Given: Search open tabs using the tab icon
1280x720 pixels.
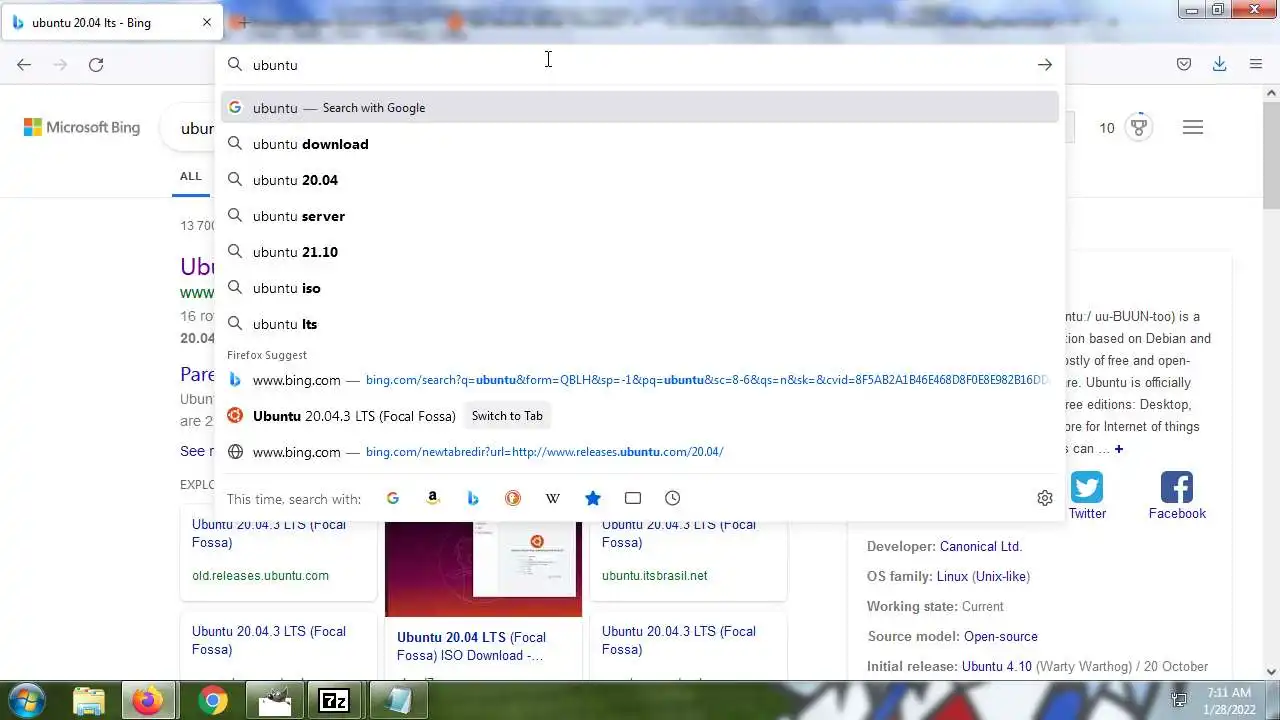Looking at the screenshot, I should click(633, 498).
